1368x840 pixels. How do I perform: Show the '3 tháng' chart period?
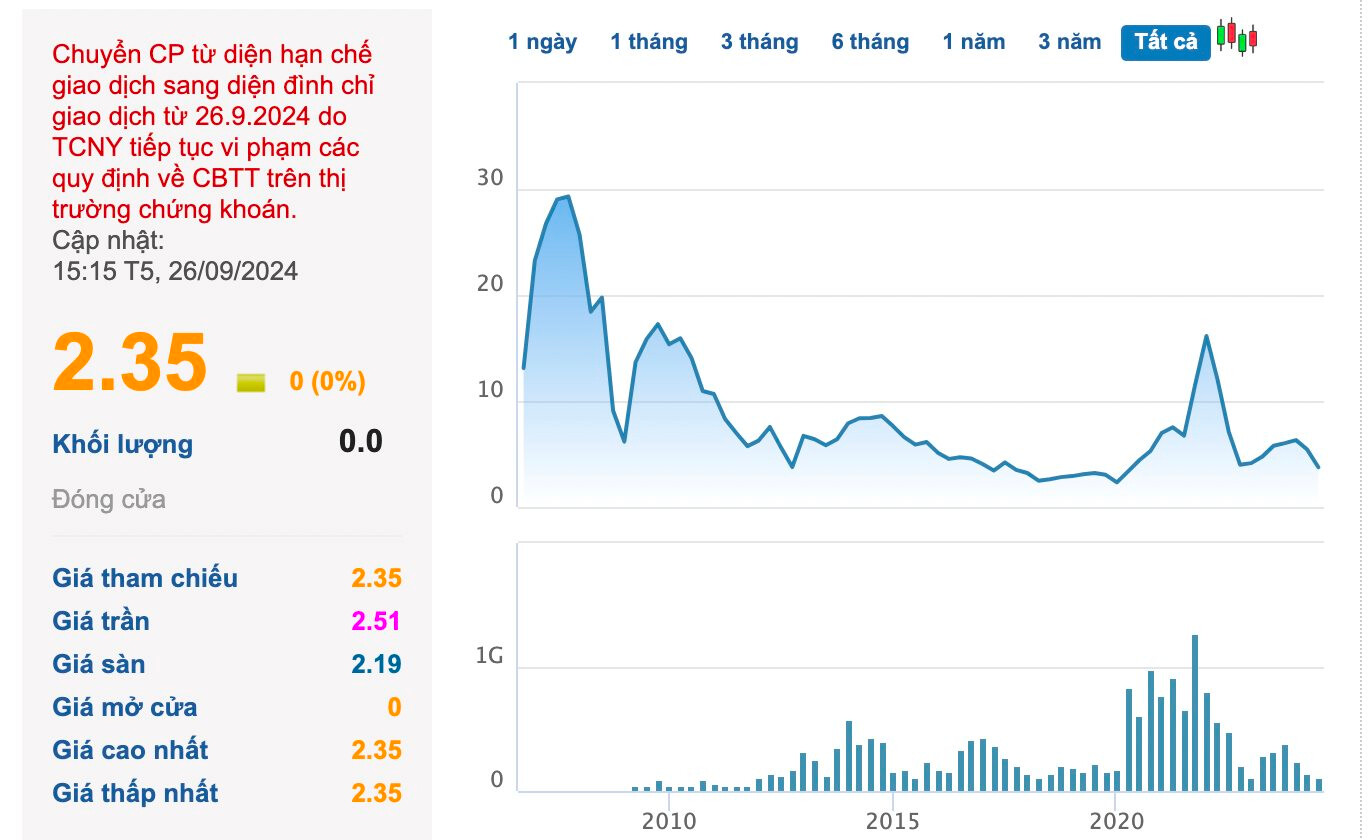[759, 42]
